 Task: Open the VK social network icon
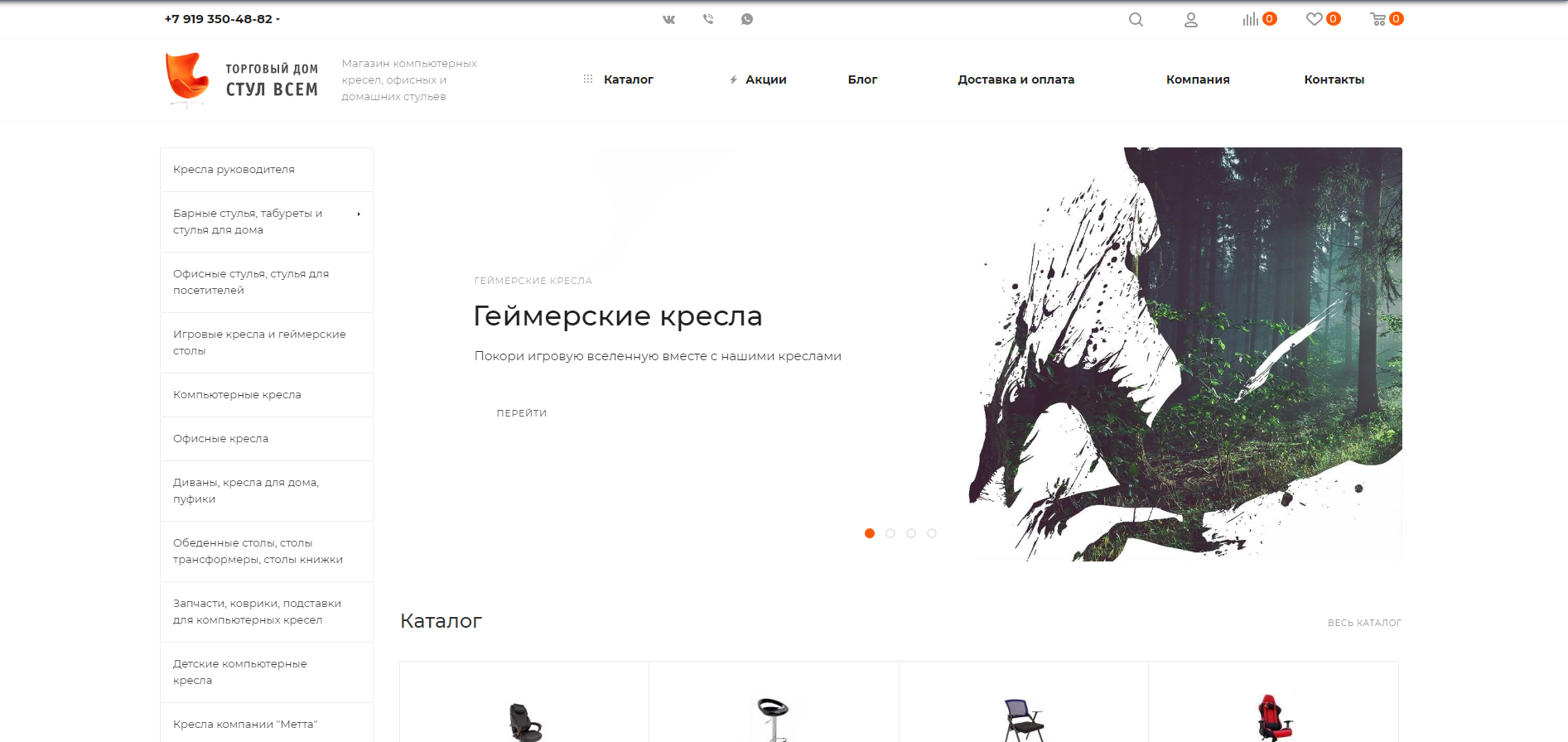(x=669, y=19)
